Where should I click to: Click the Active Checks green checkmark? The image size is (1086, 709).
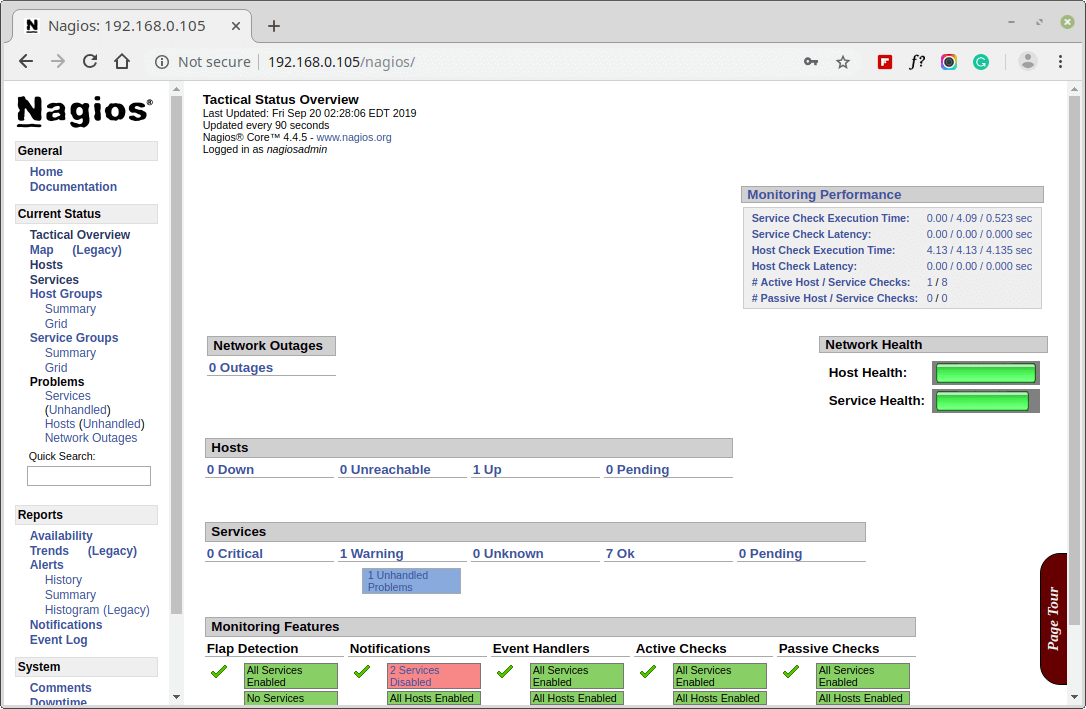tap(648, 672)
